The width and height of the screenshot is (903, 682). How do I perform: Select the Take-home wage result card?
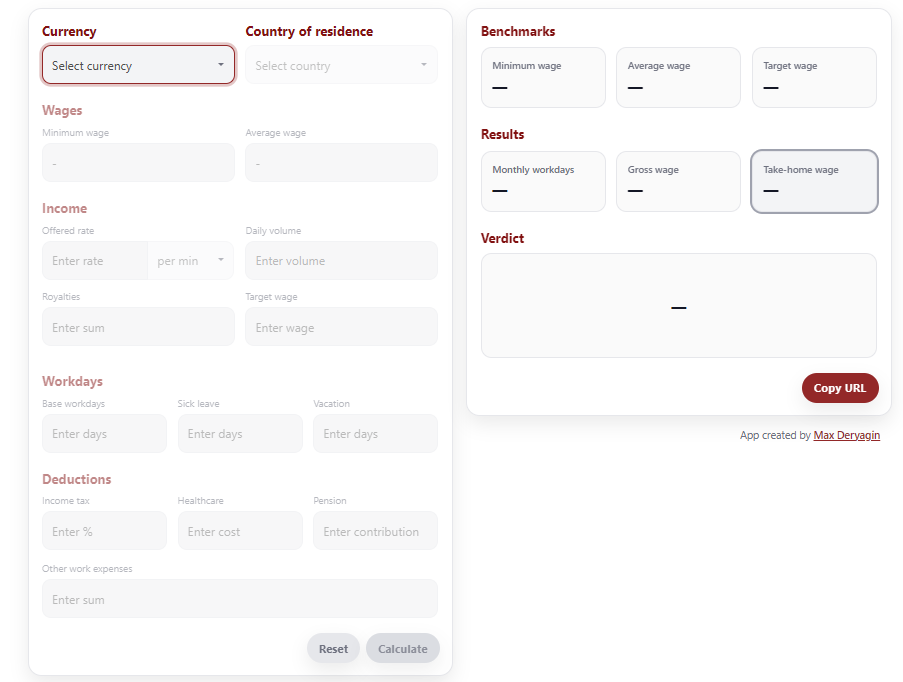(814, 181)
